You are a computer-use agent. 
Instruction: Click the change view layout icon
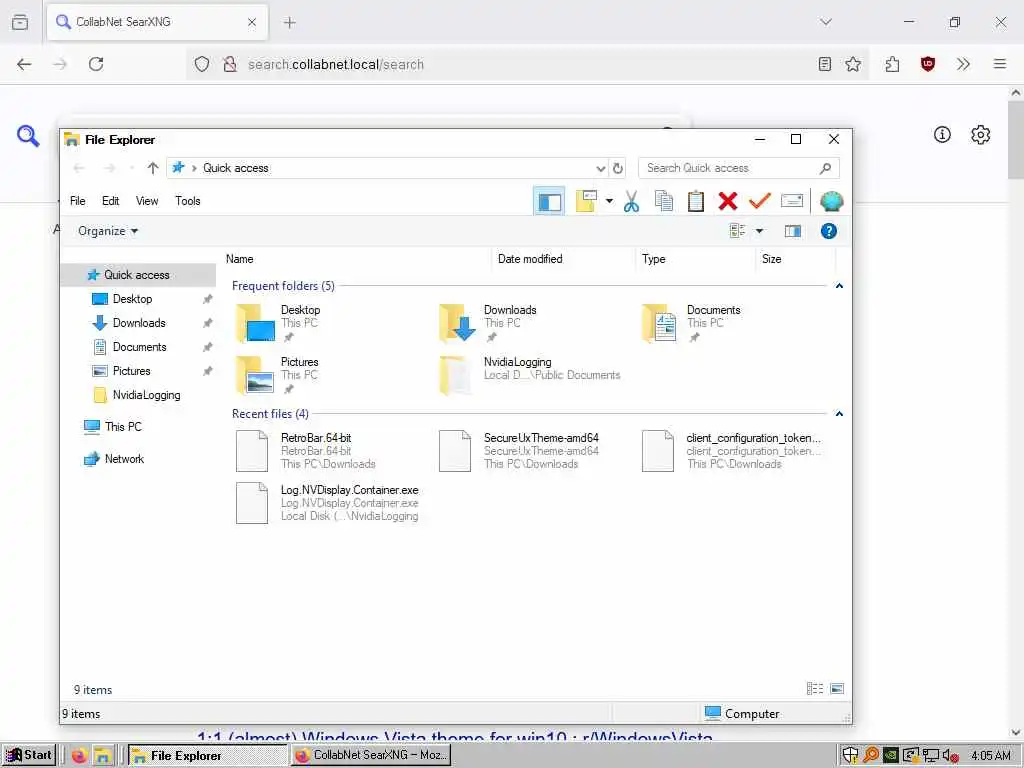click(x=737, y=231)
